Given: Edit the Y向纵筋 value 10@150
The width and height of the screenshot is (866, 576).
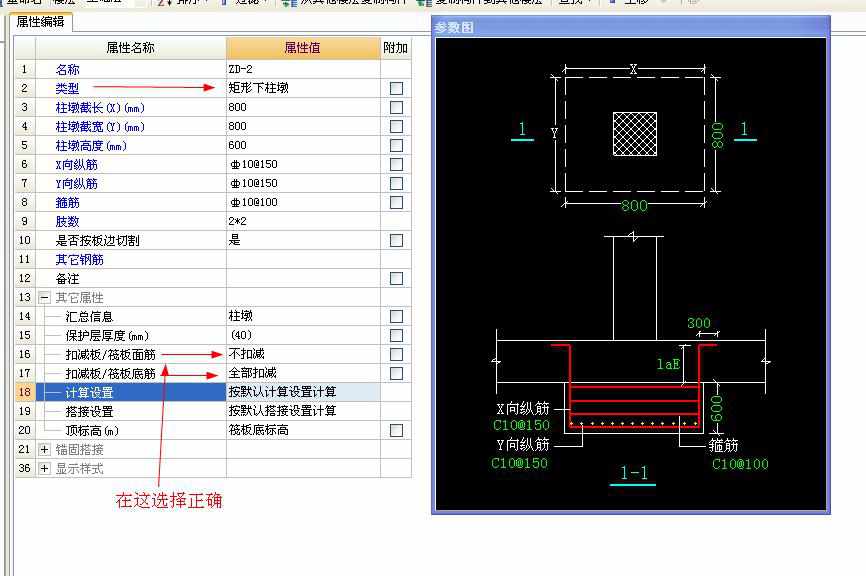Looking at the screenshot, I should (303, 183).
